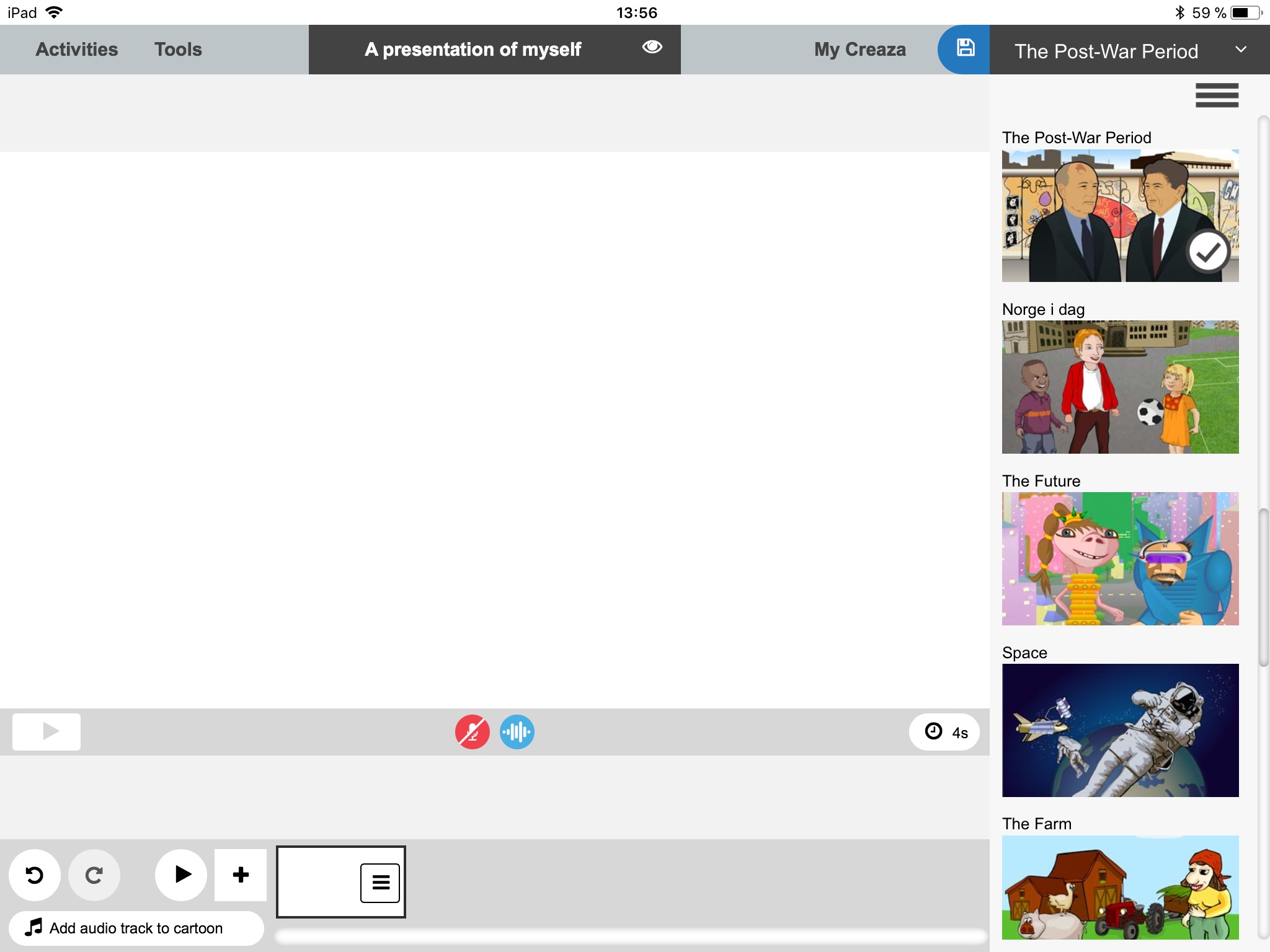Click My Creaza menu item
Screen dimensions: 1270x952
(858, 49)
